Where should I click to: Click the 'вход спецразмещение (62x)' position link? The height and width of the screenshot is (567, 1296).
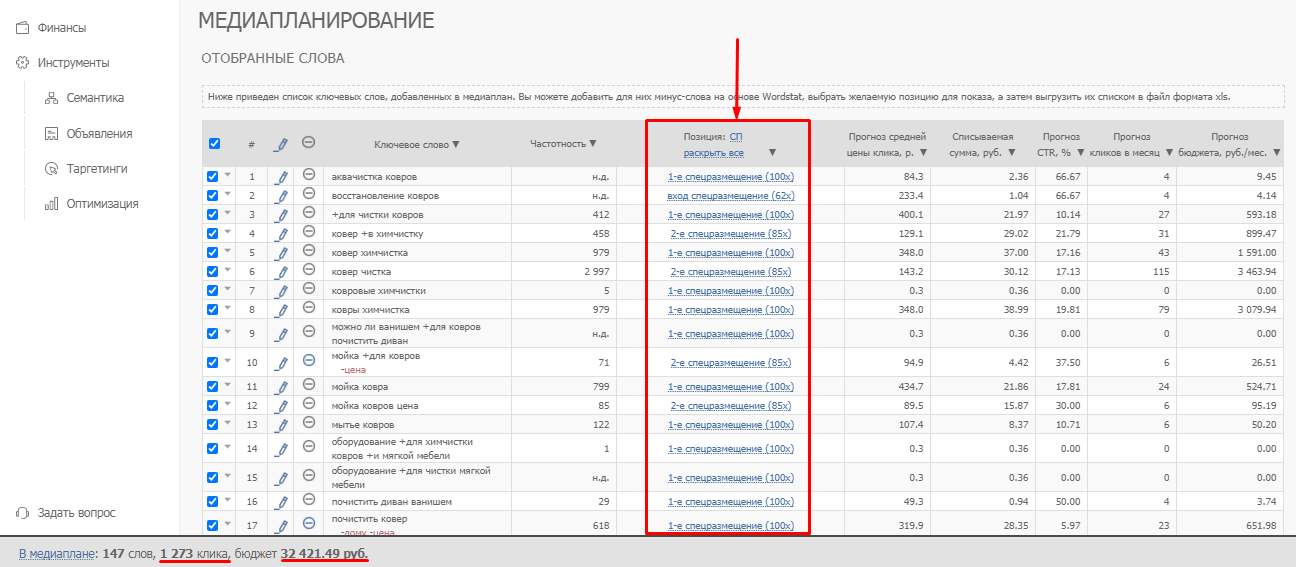click(x=730, y=196)
